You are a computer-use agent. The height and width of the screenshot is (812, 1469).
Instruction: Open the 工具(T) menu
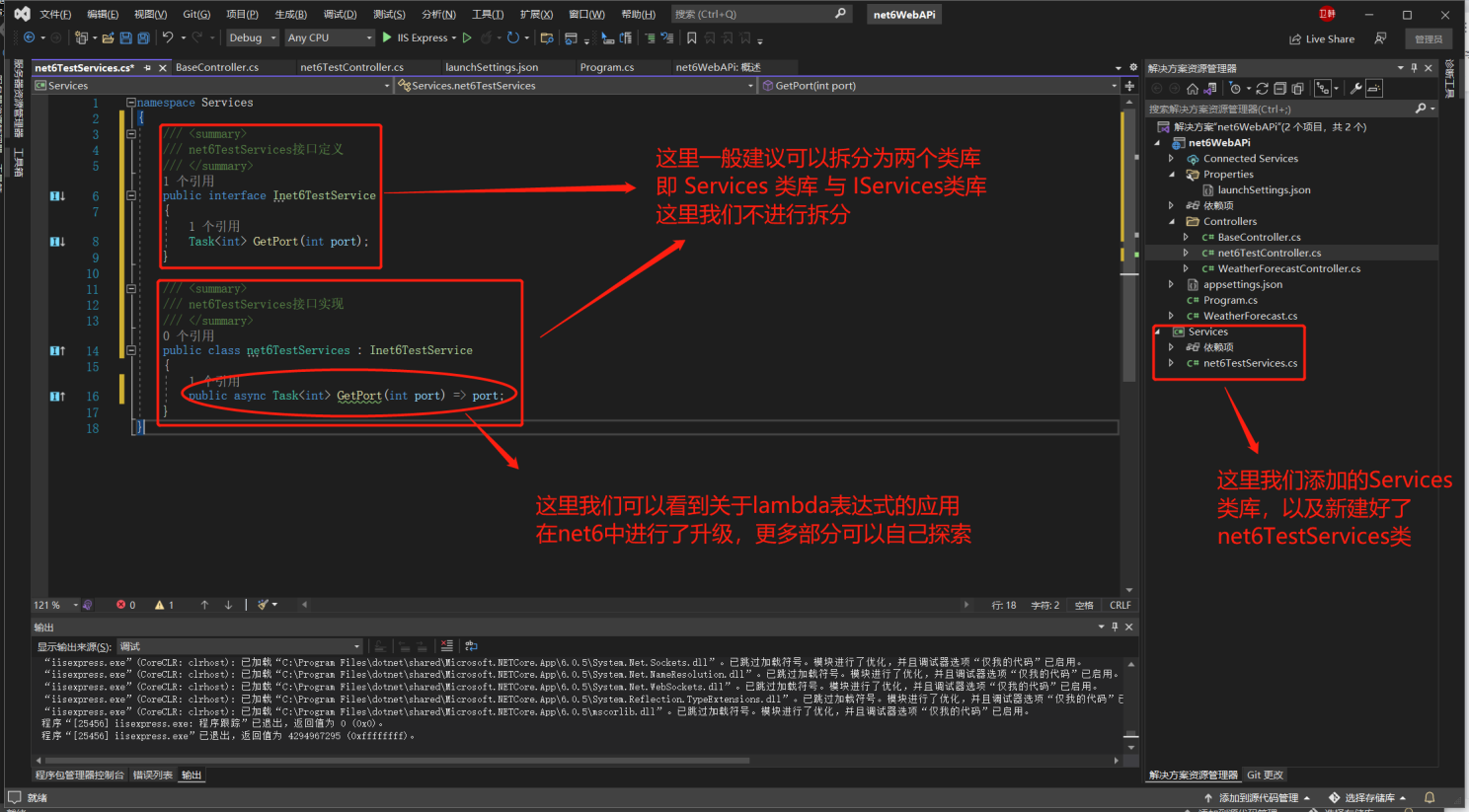click(488, 14)
